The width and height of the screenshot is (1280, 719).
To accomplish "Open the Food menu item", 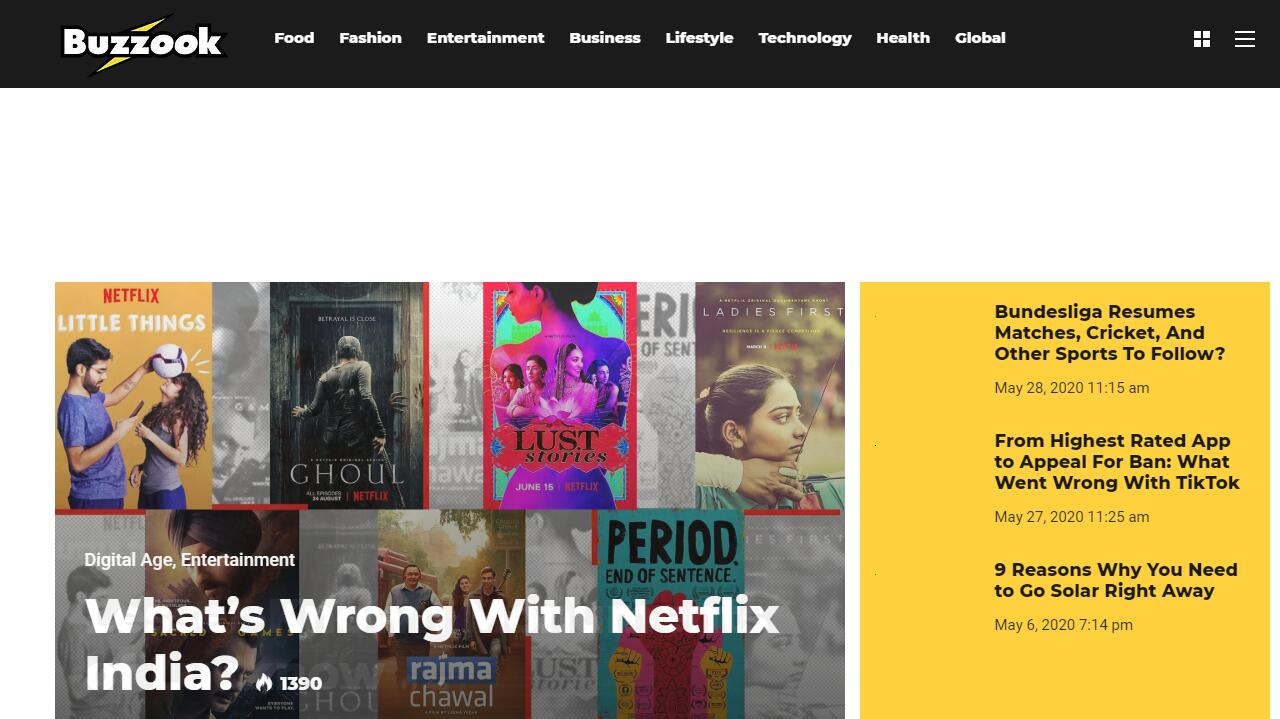I will pos(294,38).
